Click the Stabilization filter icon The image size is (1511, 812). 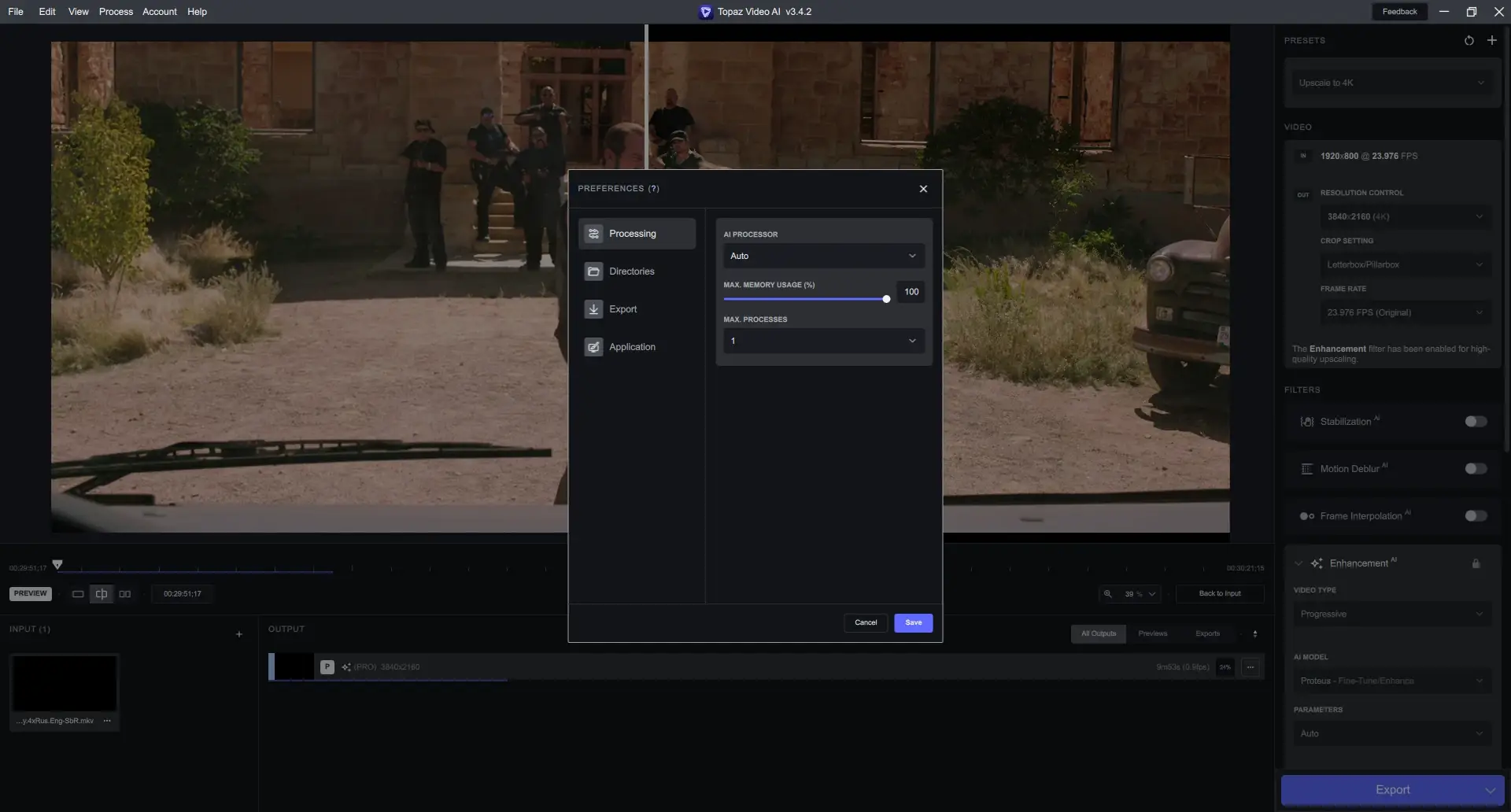pyautogui.click(x=1307, y=422)
